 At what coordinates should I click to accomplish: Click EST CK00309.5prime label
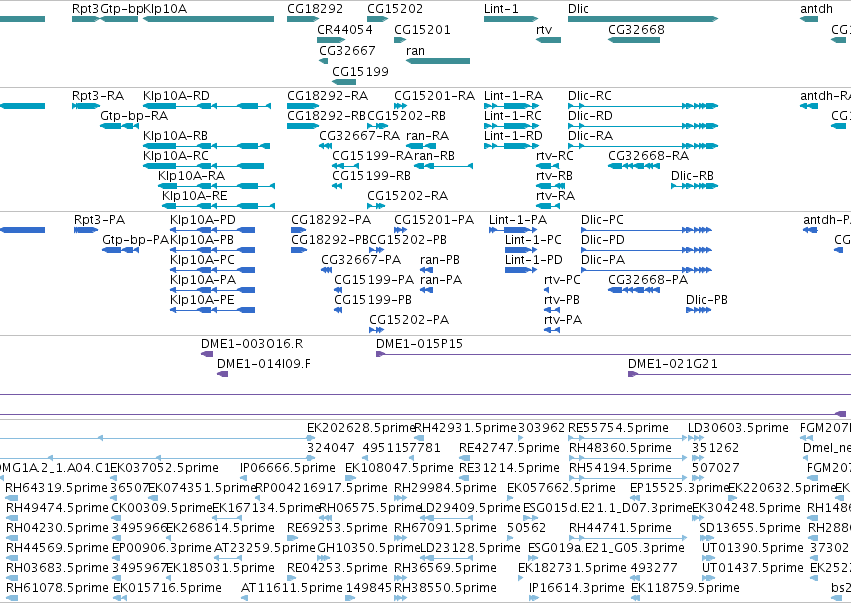click(162, 508)
